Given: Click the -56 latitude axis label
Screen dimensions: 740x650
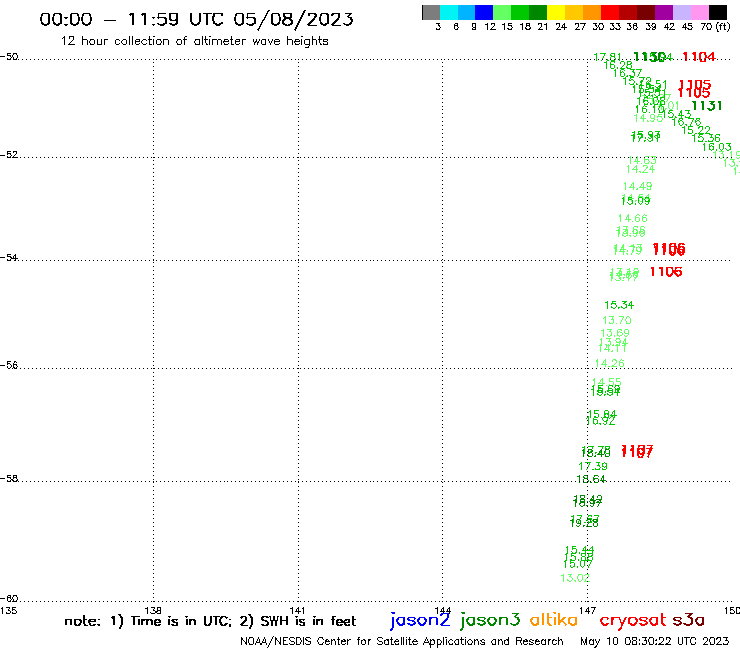Looking at the screenshot, I should [9, 365].
